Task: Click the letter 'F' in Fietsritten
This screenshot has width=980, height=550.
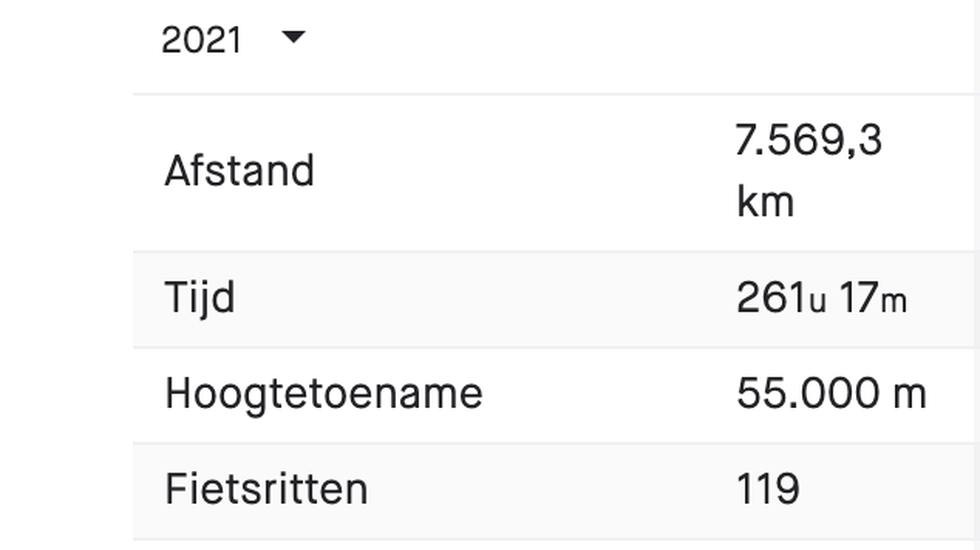Action: tap(176, 489)
